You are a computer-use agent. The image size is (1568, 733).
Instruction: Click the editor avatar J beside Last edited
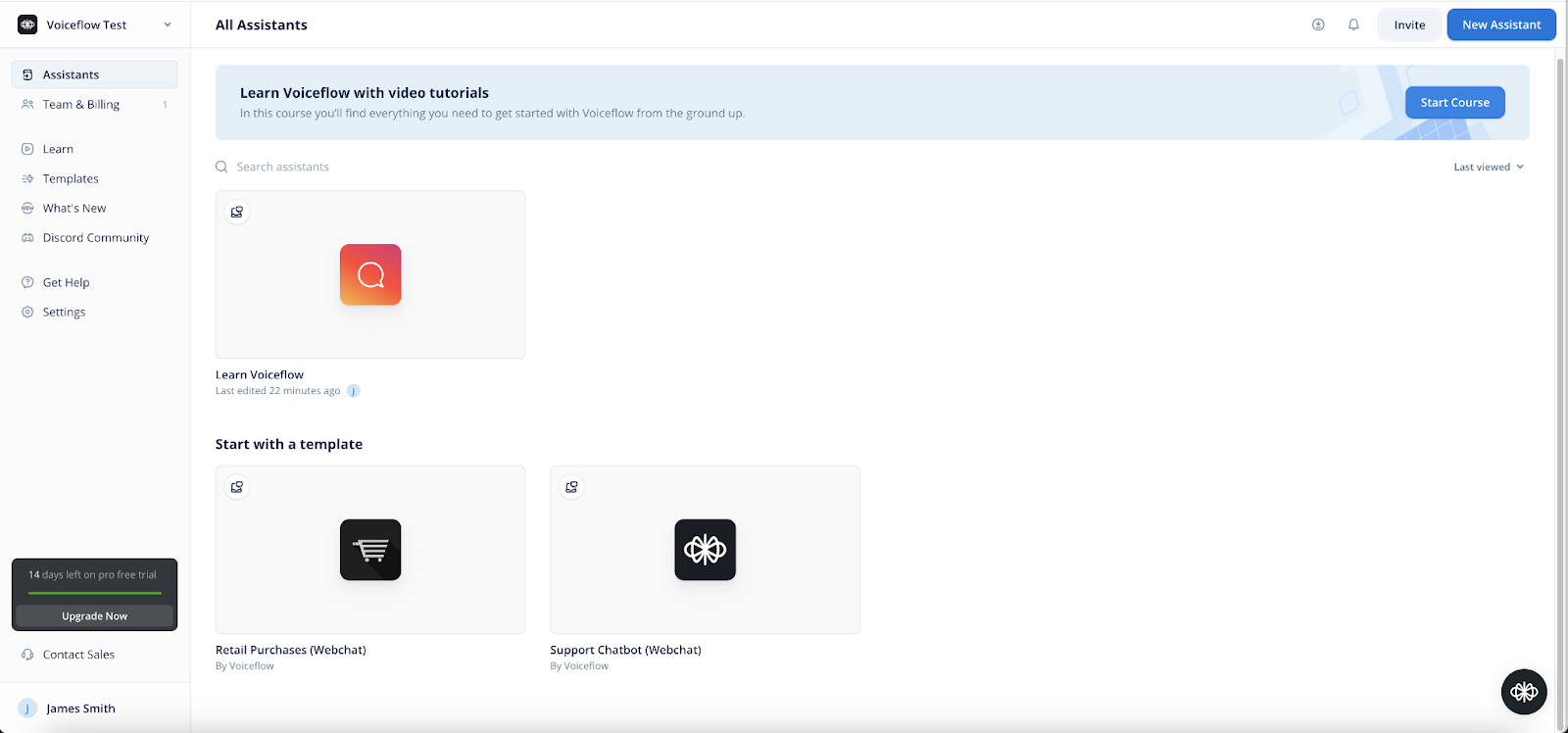click(x=354, y=391)
